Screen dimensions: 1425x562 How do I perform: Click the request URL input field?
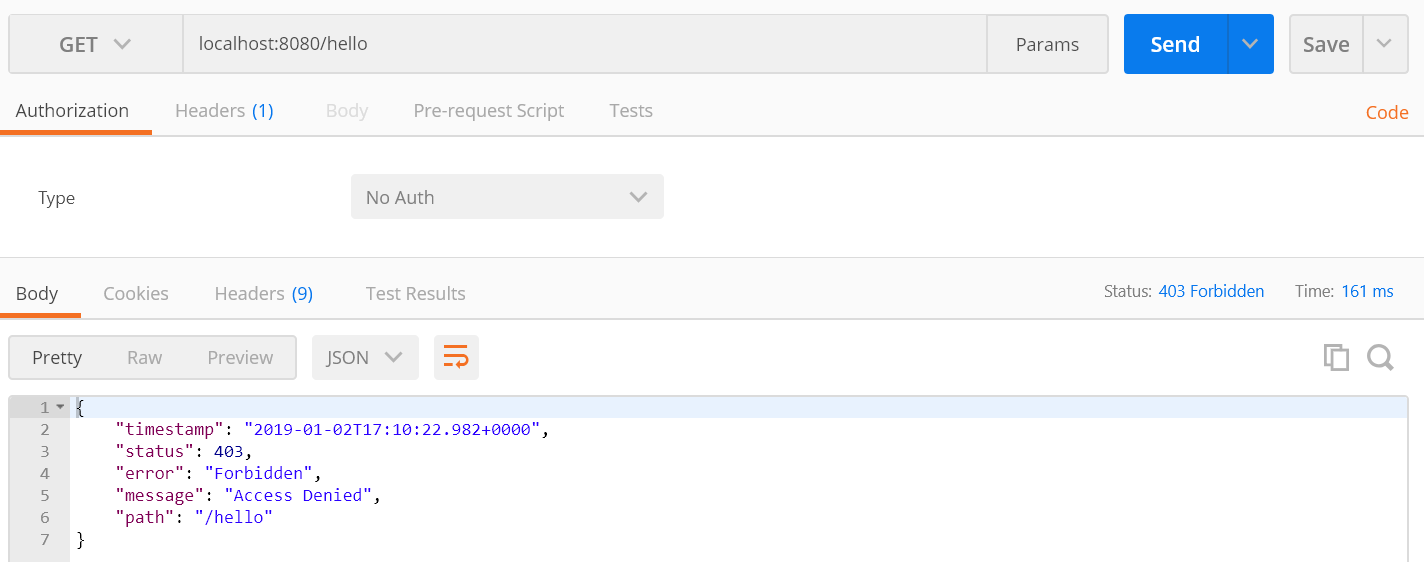point(584,44)
